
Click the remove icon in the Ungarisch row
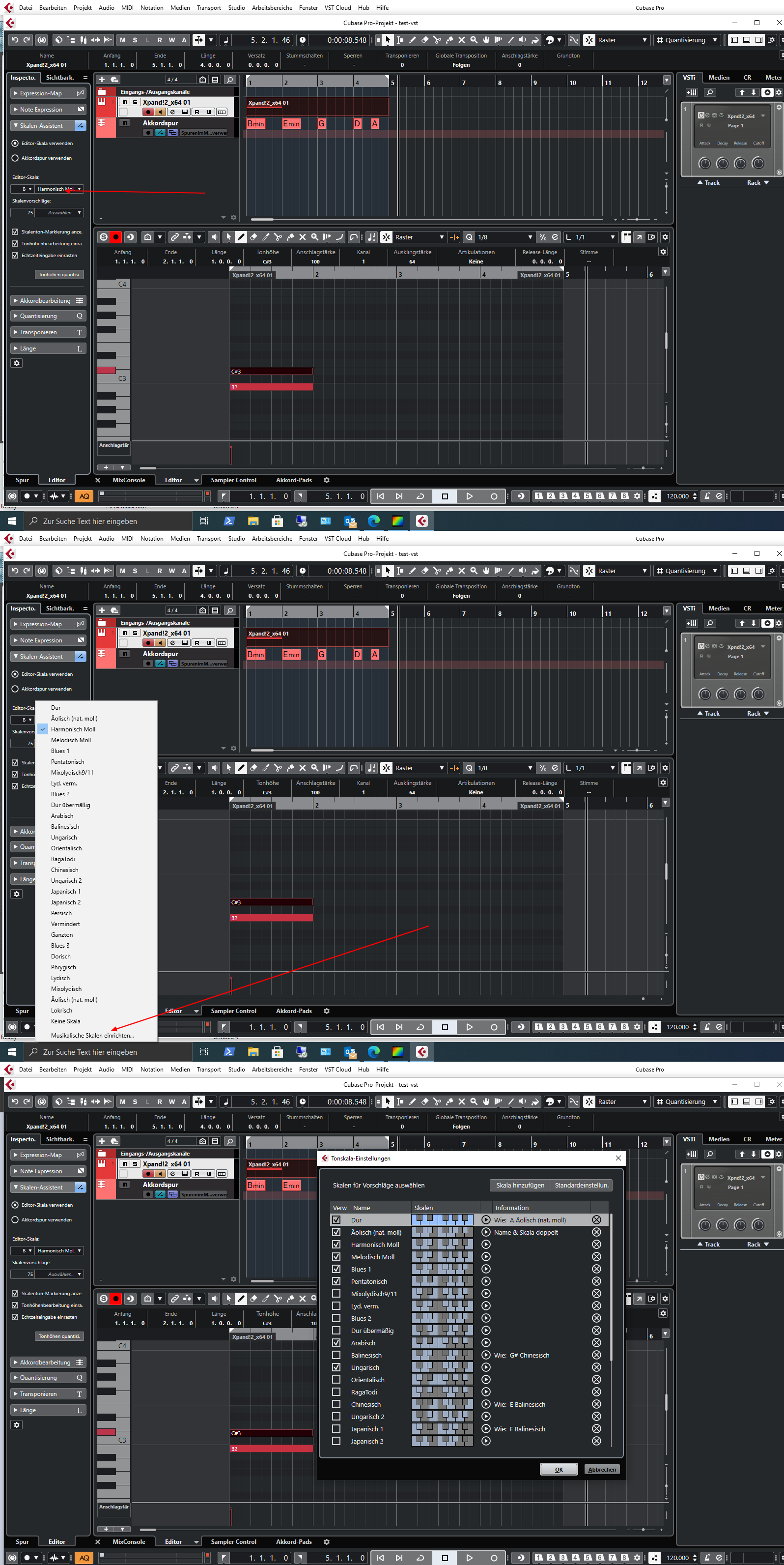click(596, 1367)
